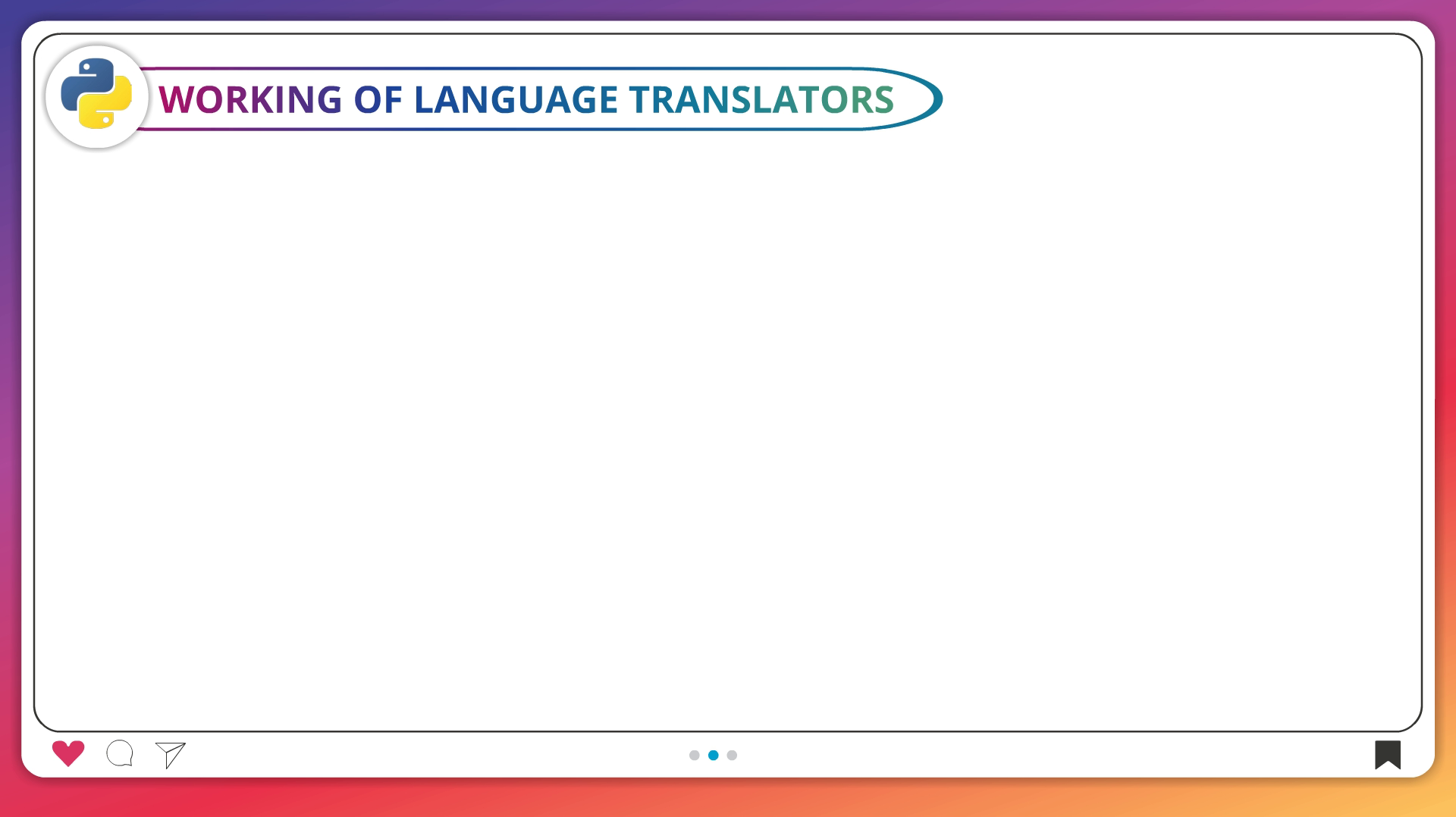Click the Python logo
This screenshot has width=1456, height=817.
pos(96,94)
